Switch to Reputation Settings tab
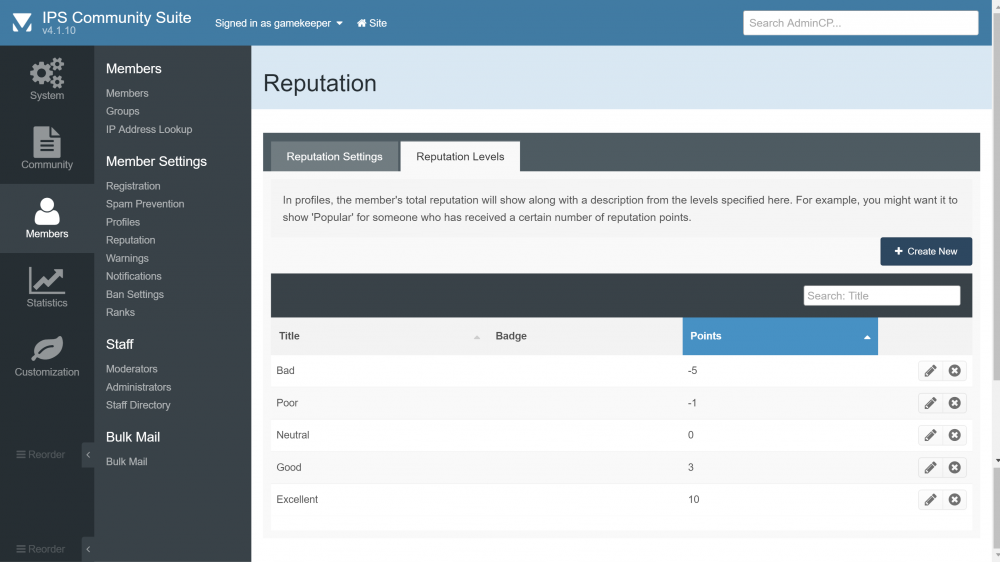The width and height of the screenshot is (1000, 562). (334, 156)
